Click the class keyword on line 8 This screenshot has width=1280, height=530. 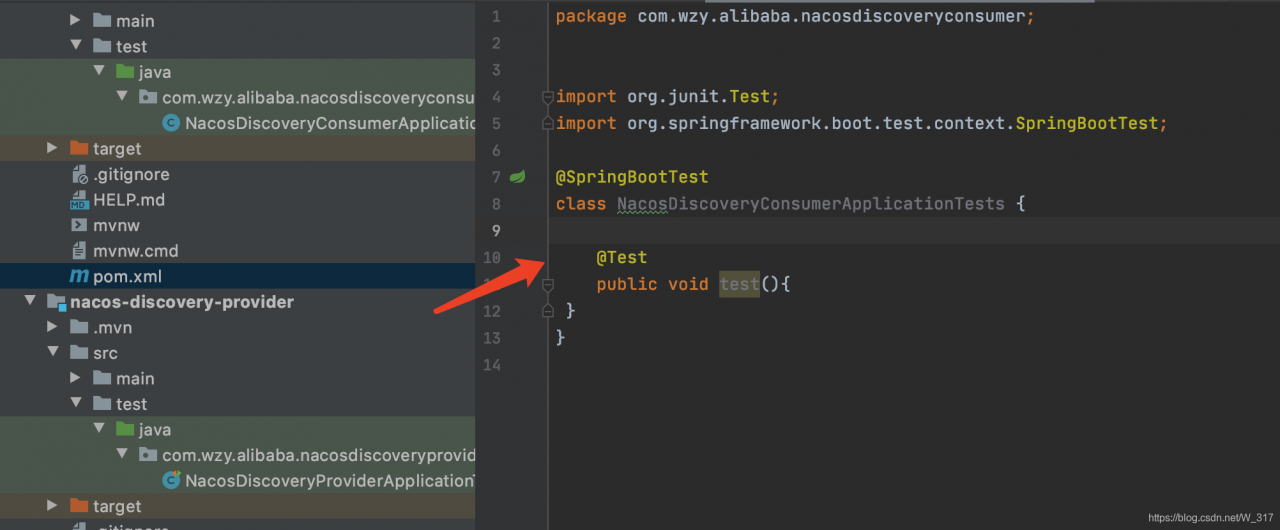pos(581,204)
